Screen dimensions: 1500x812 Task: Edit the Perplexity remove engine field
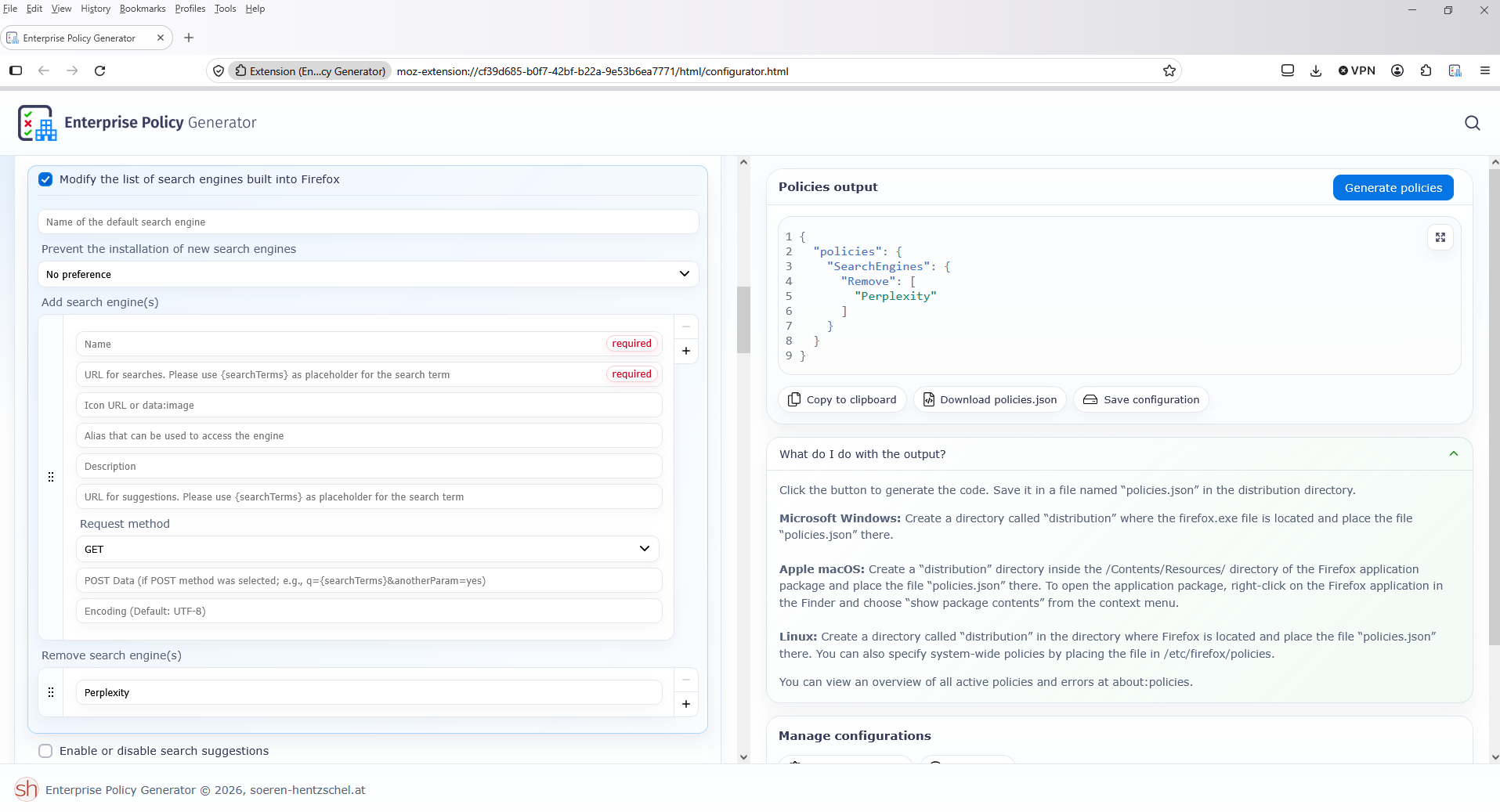pyautogui.click(x=369, y=692)
